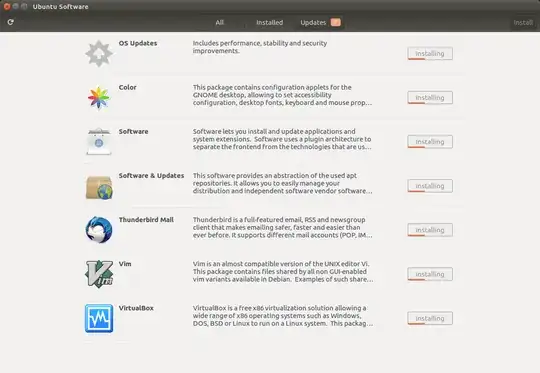The width and height of the screenshot is (540, 373).
Task: Click the Thunderbird Mail icon
Action: tap(99, 230)
